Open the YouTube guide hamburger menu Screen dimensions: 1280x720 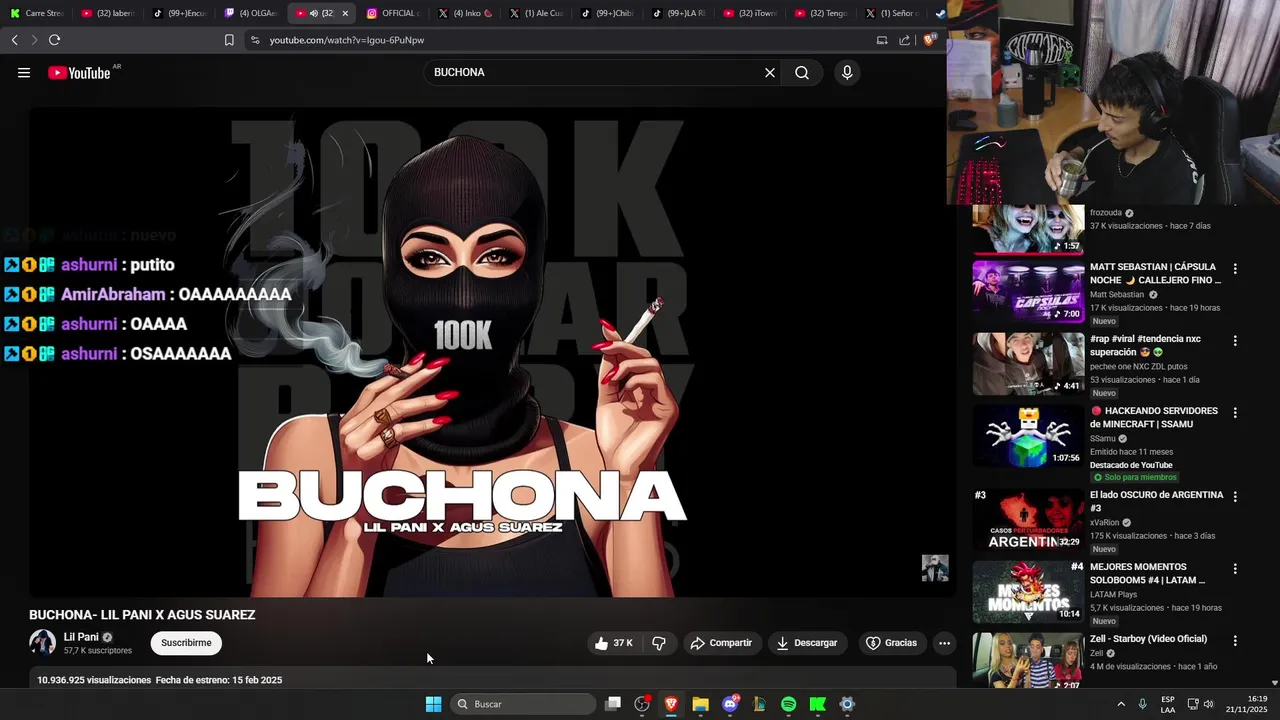(x=24, y=73)
